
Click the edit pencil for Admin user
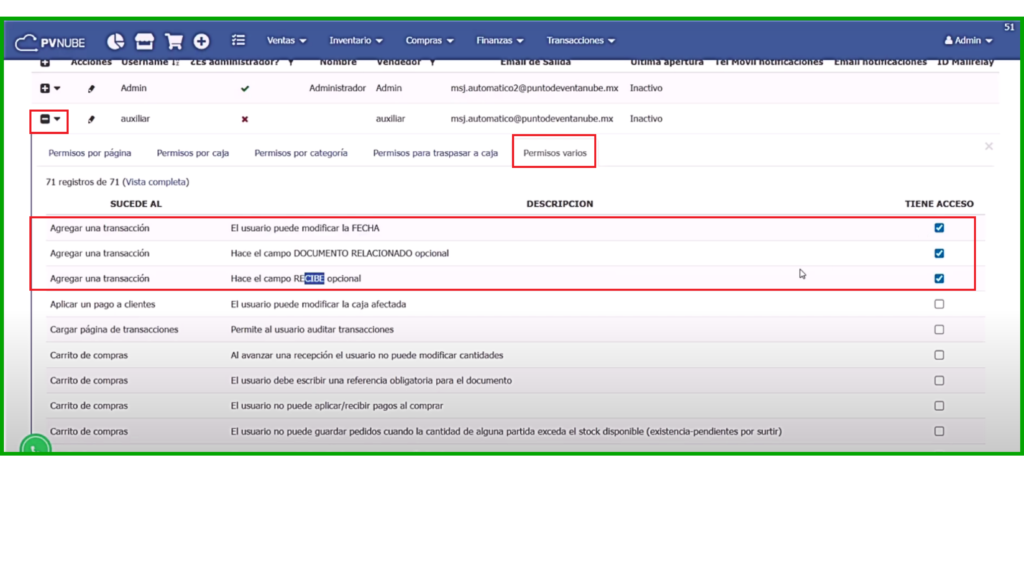tap(91, 88)
